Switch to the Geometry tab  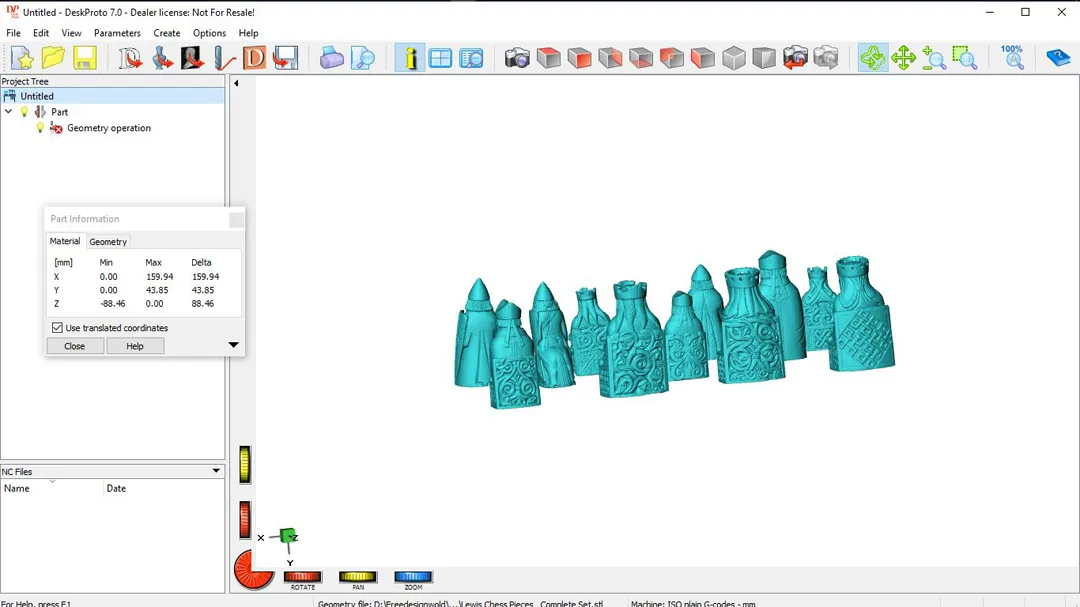[108, 242]
